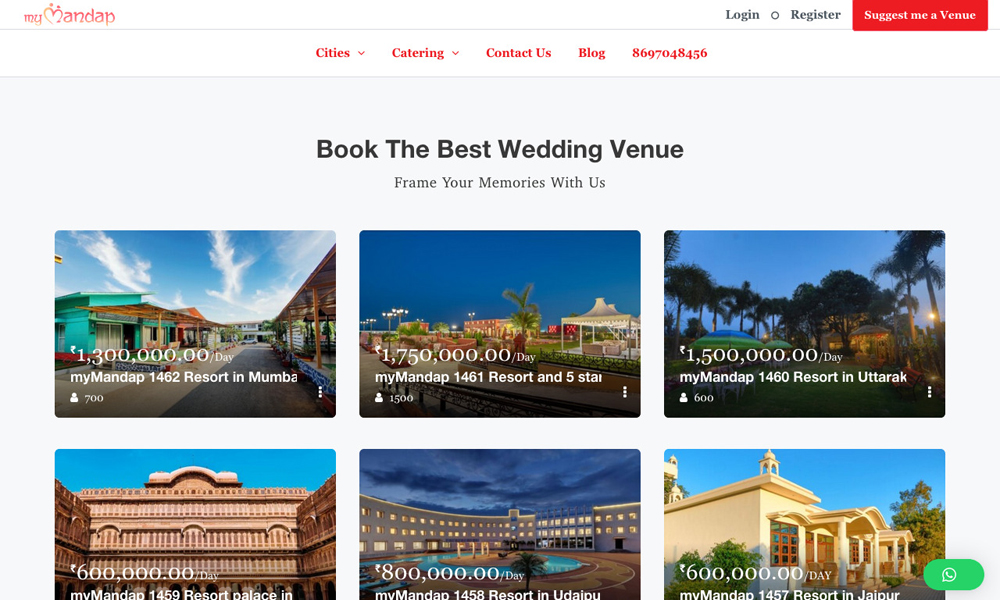Open the green WhatsApp chat button
The width and height of the screenshot is (1000, 600).
953,574
